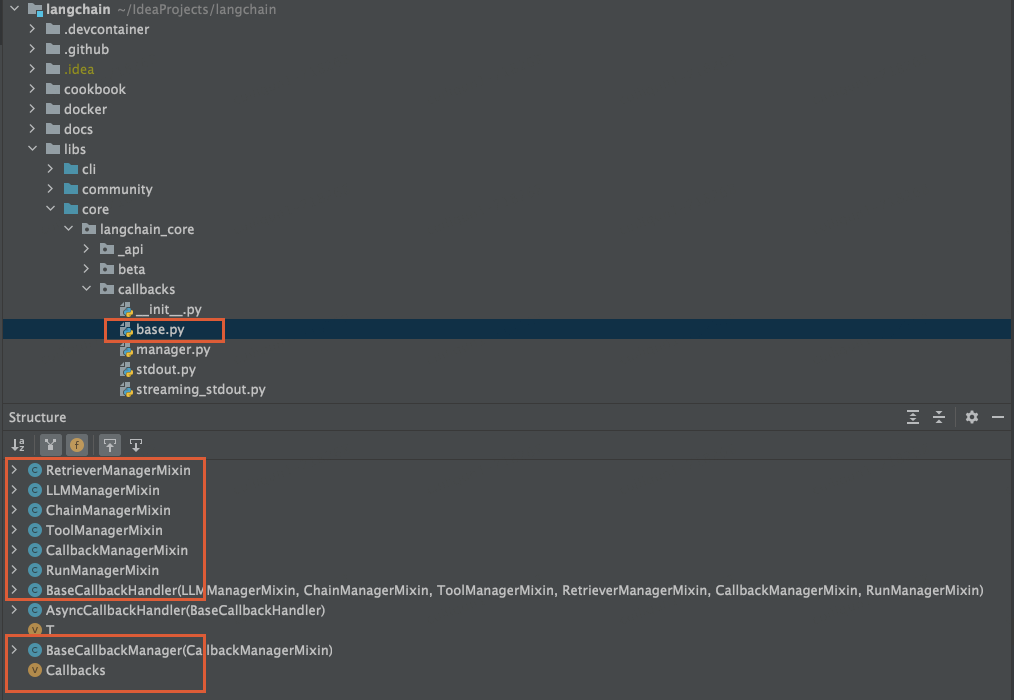Click class icon of RunManagerMixin
1014x700 pixels.
(x=35, y=571)
